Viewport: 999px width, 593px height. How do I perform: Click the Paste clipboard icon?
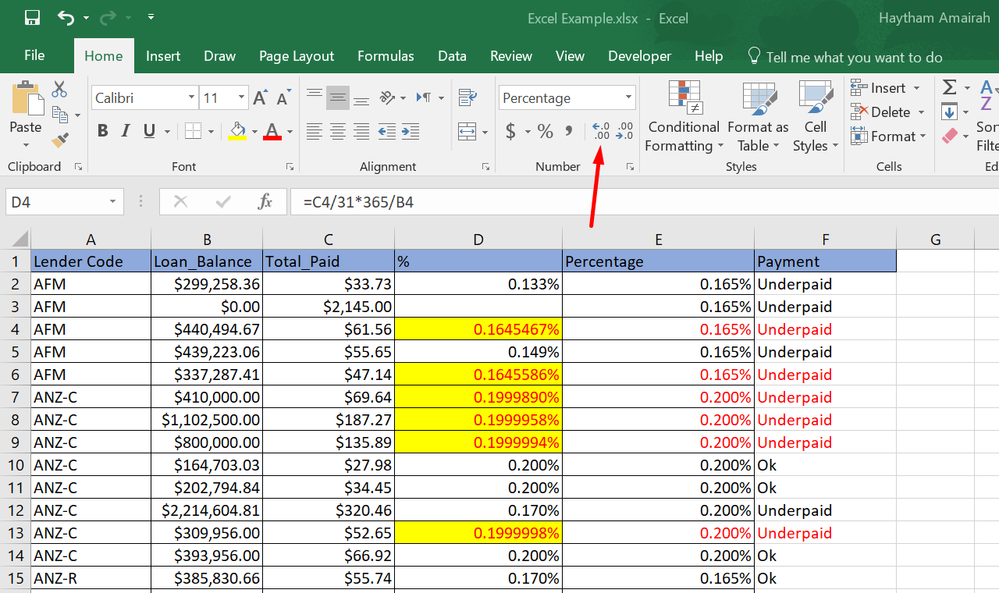[x=26, y=99]
